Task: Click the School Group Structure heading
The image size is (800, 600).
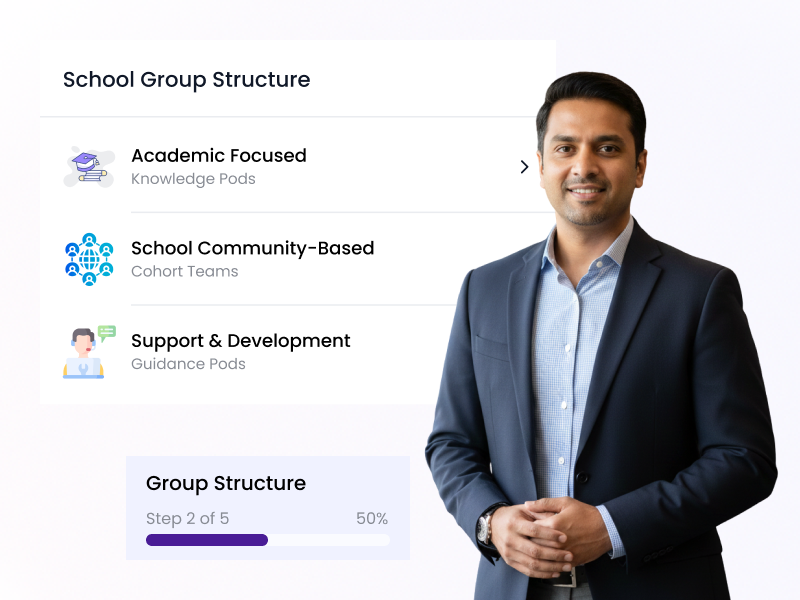Action: tap(186, 80)
